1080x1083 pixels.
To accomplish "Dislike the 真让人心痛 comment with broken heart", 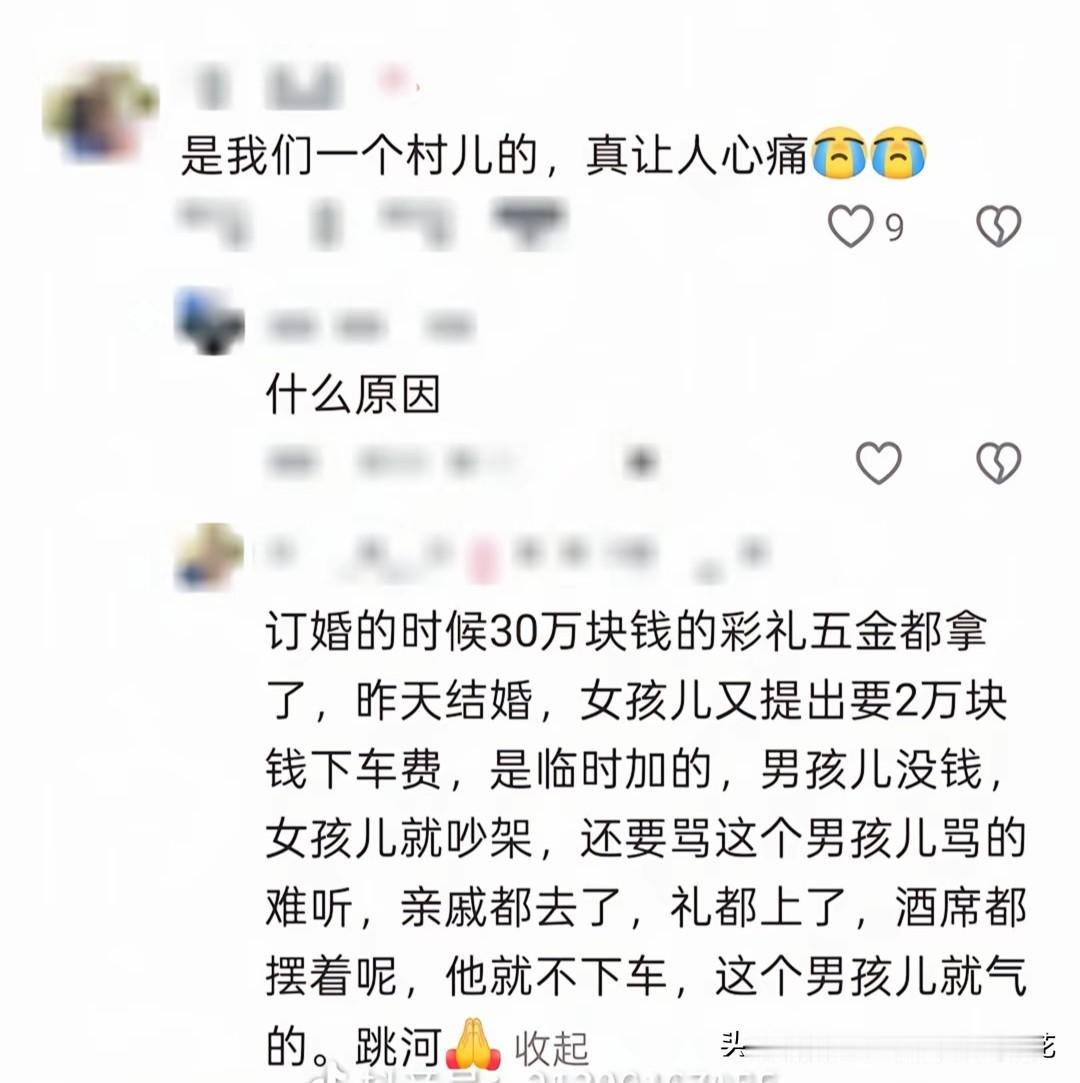I will coord(999,226).
